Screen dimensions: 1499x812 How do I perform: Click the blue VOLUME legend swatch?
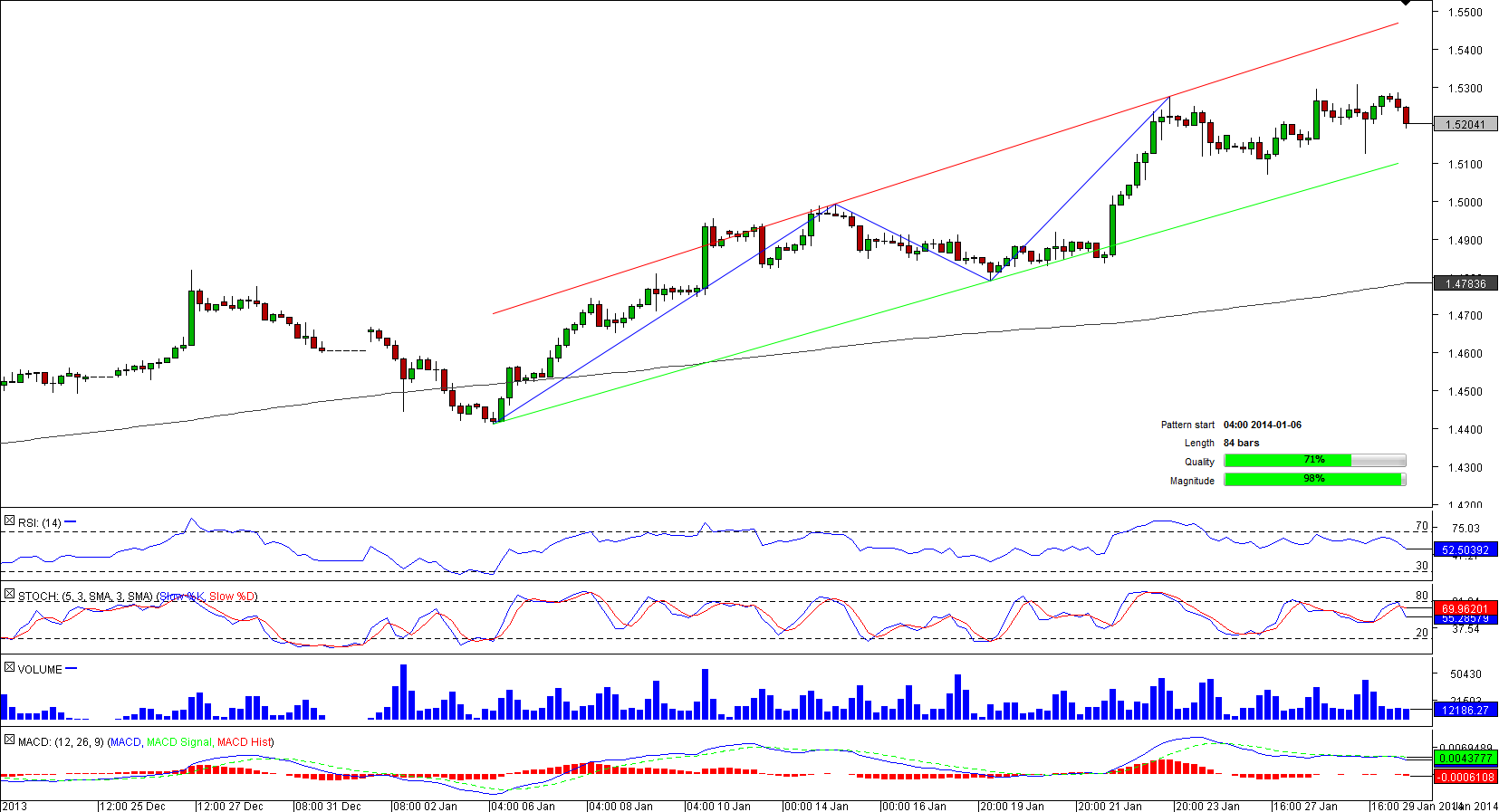(72, 669)
